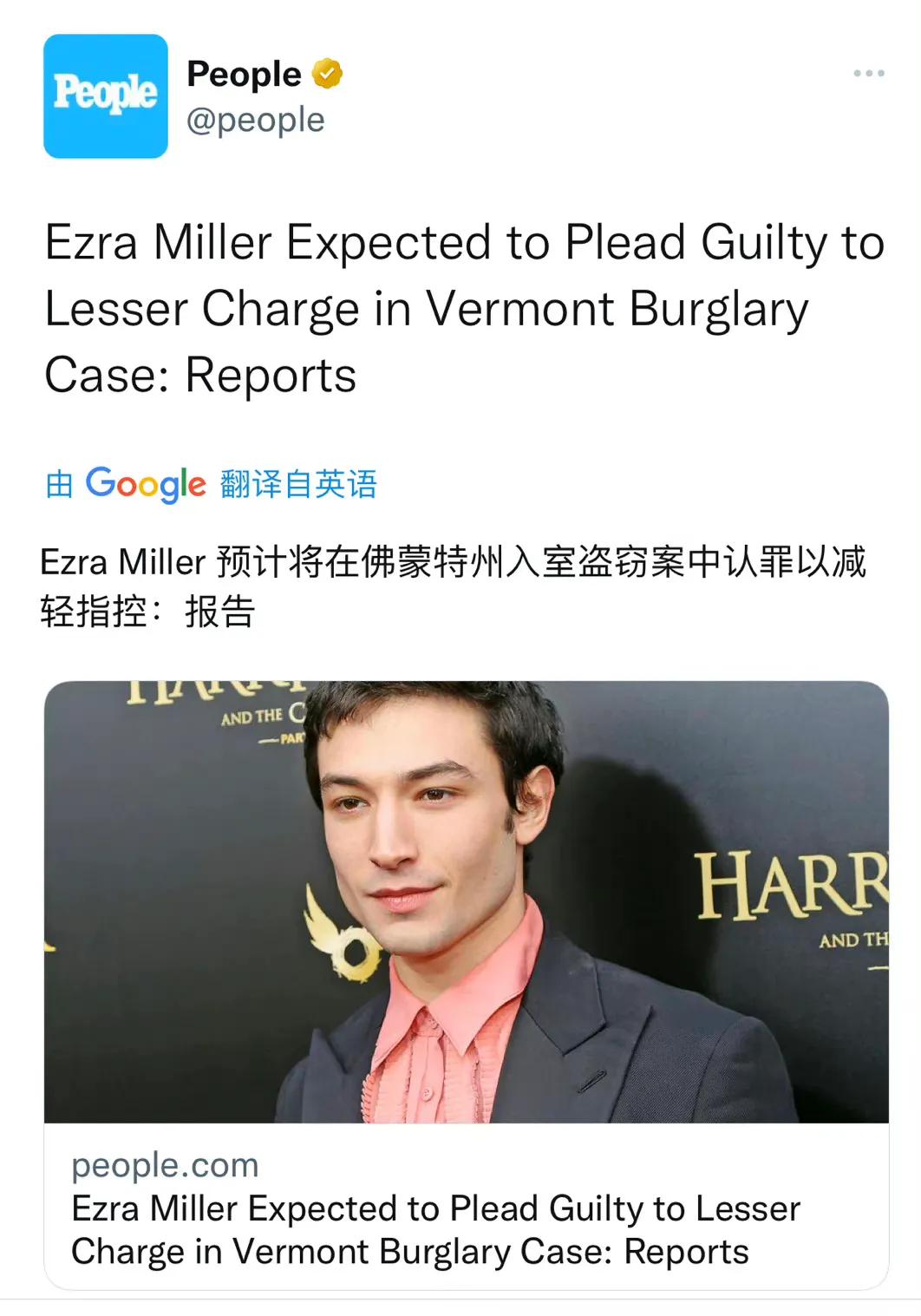Tap the 报告 text in the translation
The width and height of the screenshot is (921, 1316).
220,612
